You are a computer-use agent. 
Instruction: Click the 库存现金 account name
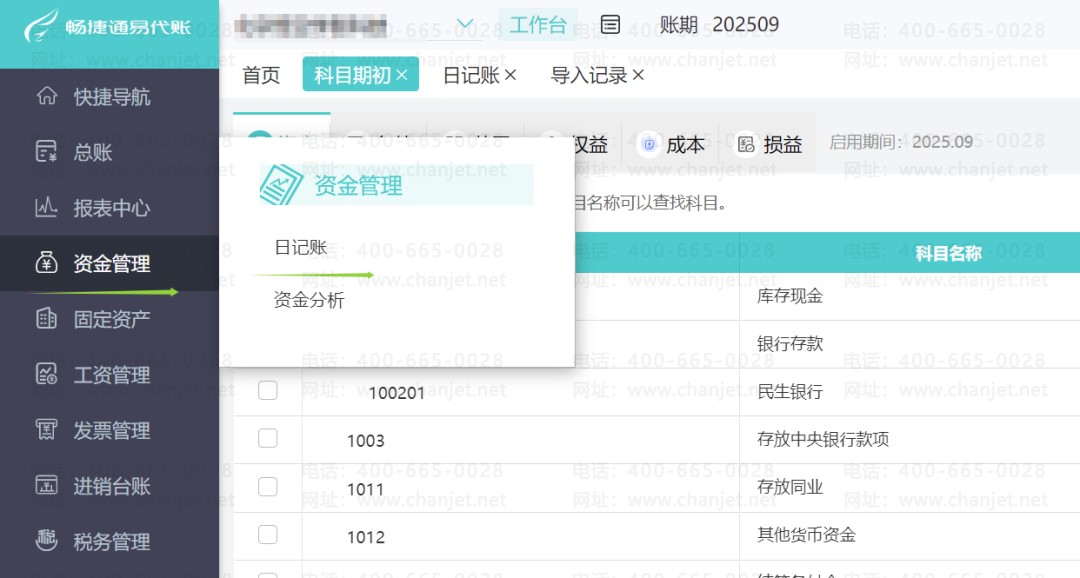[789, 296]
